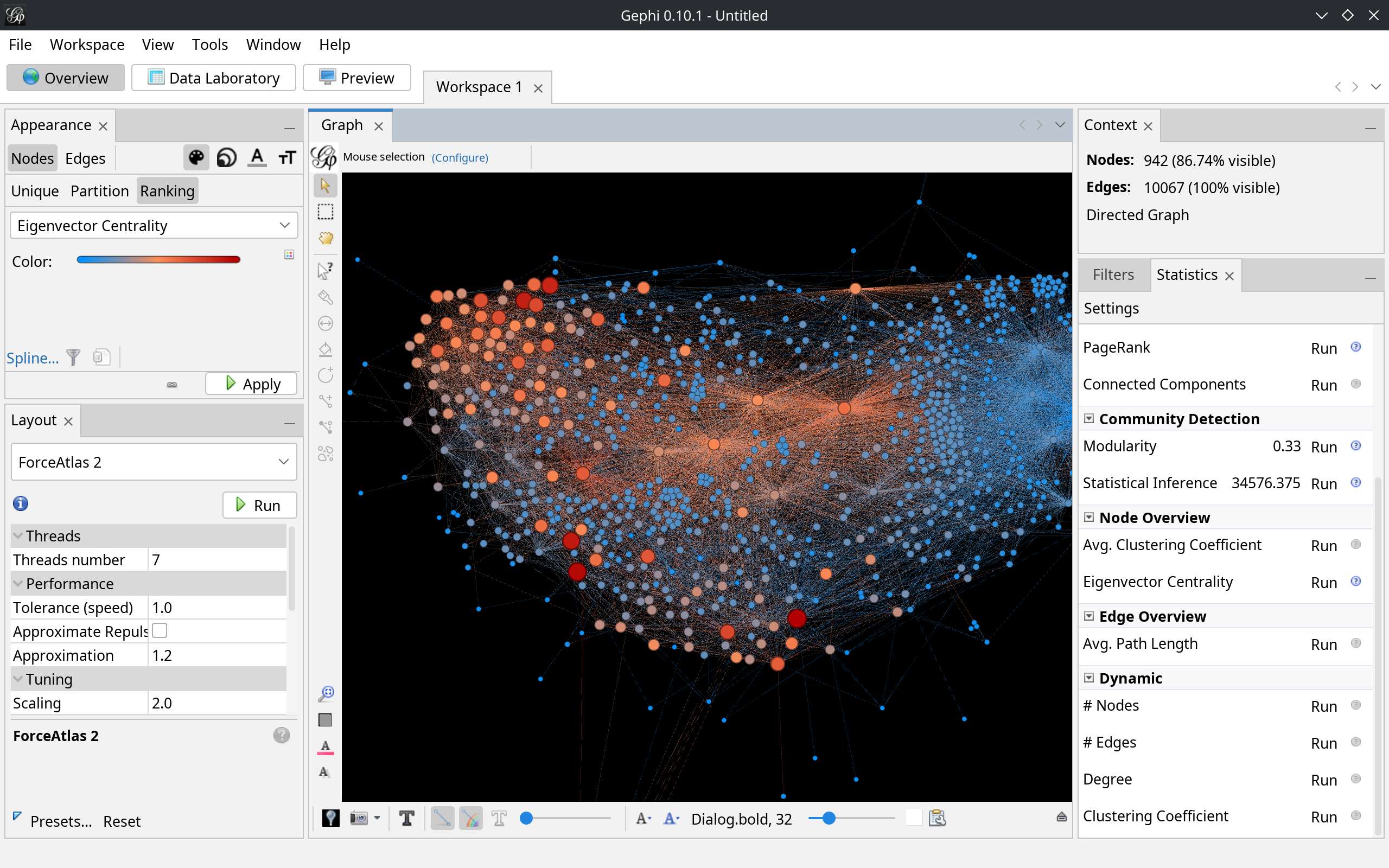Open screenshot camera dropdown arrow

coord(377,818)
